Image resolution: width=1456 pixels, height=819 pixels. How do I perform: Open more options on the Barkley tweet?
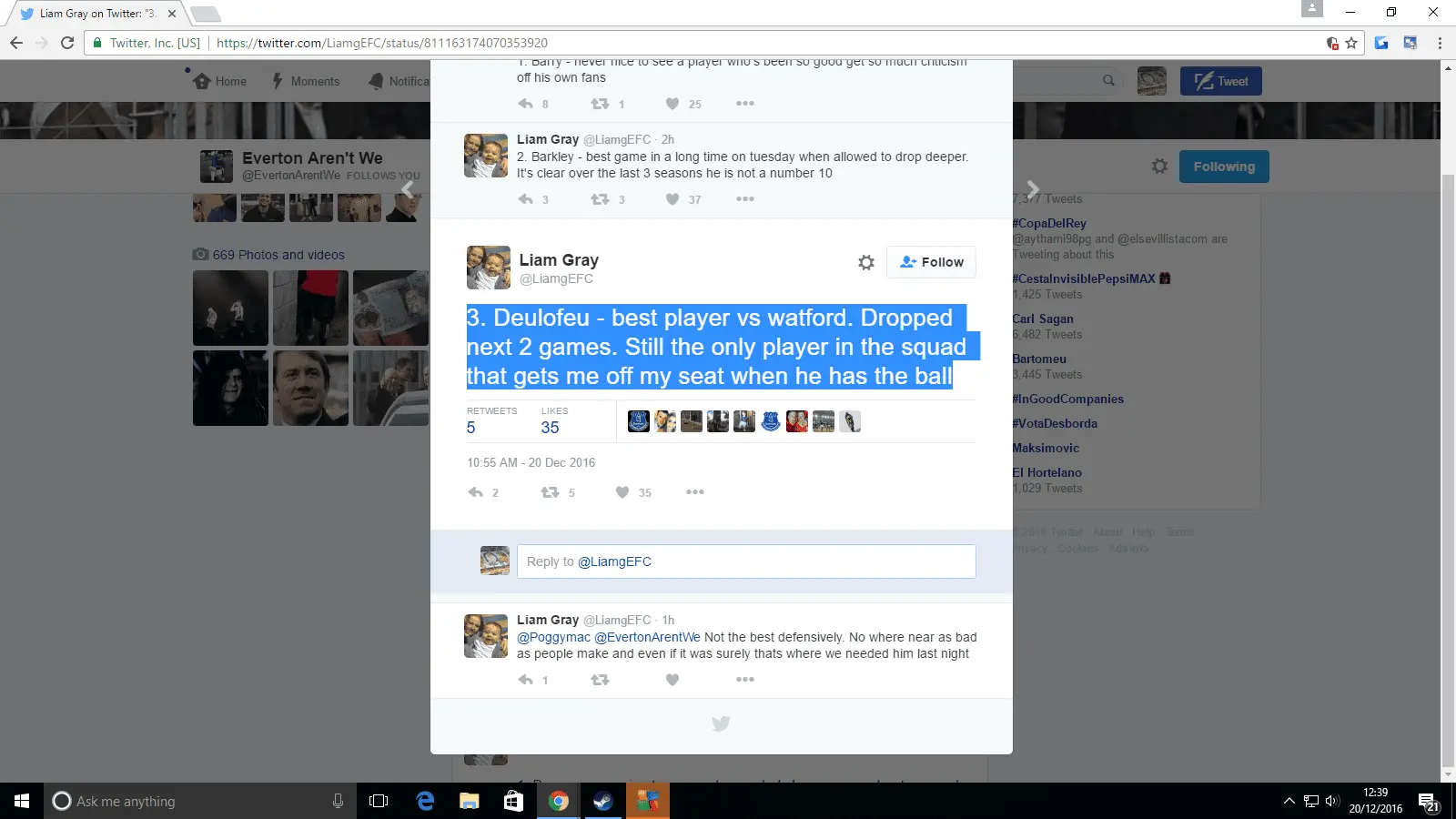[x=745, y=199]
